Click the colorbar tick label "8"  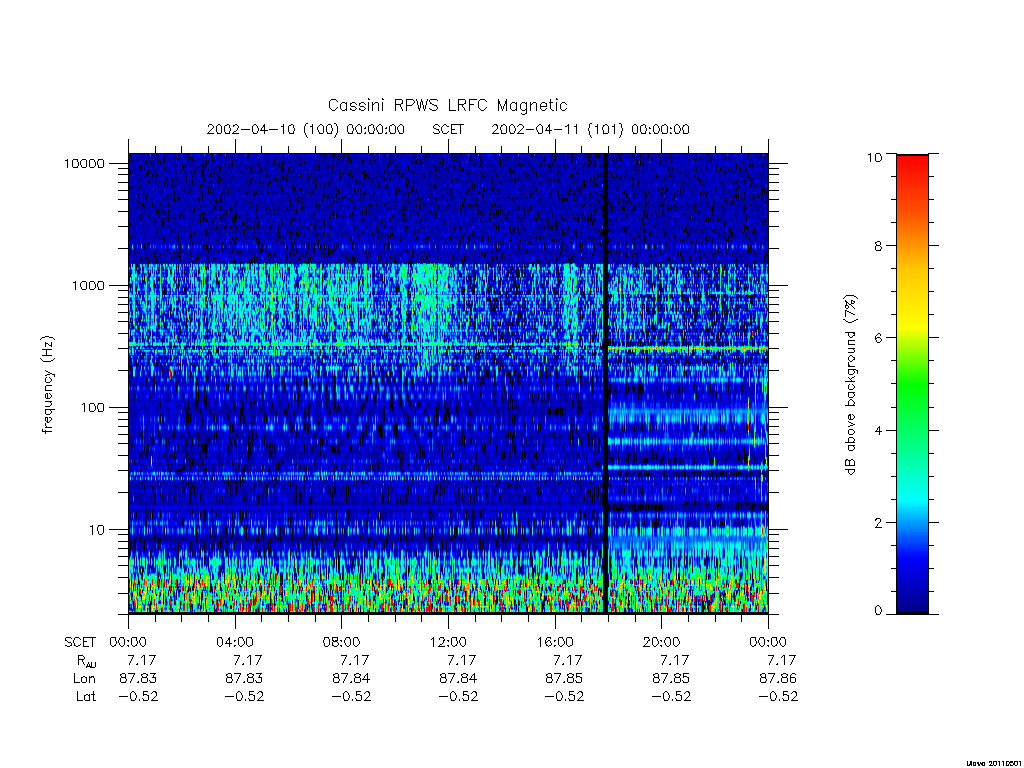tap(878, 246)
